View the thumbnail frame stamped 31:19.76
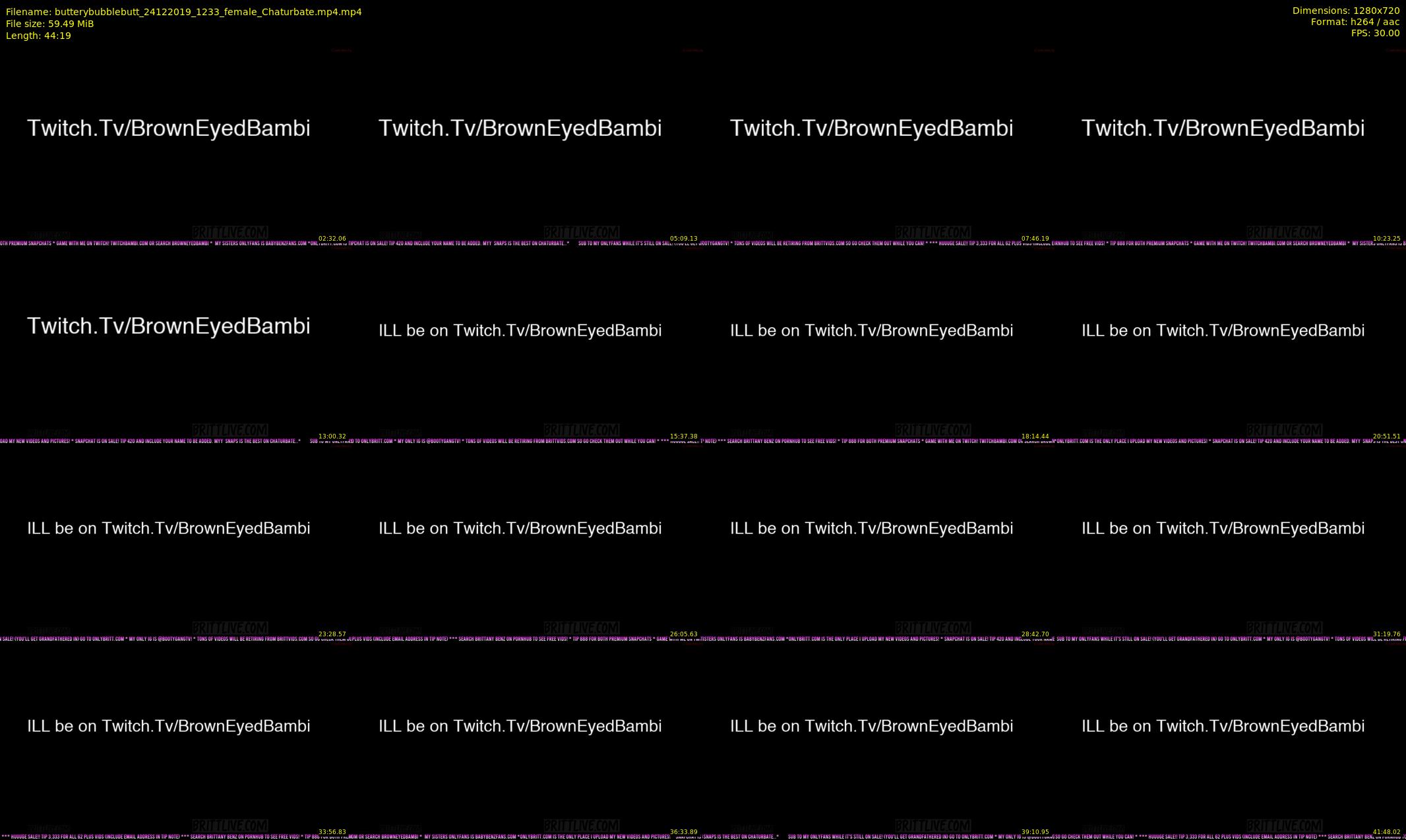 coord(1230,542)
